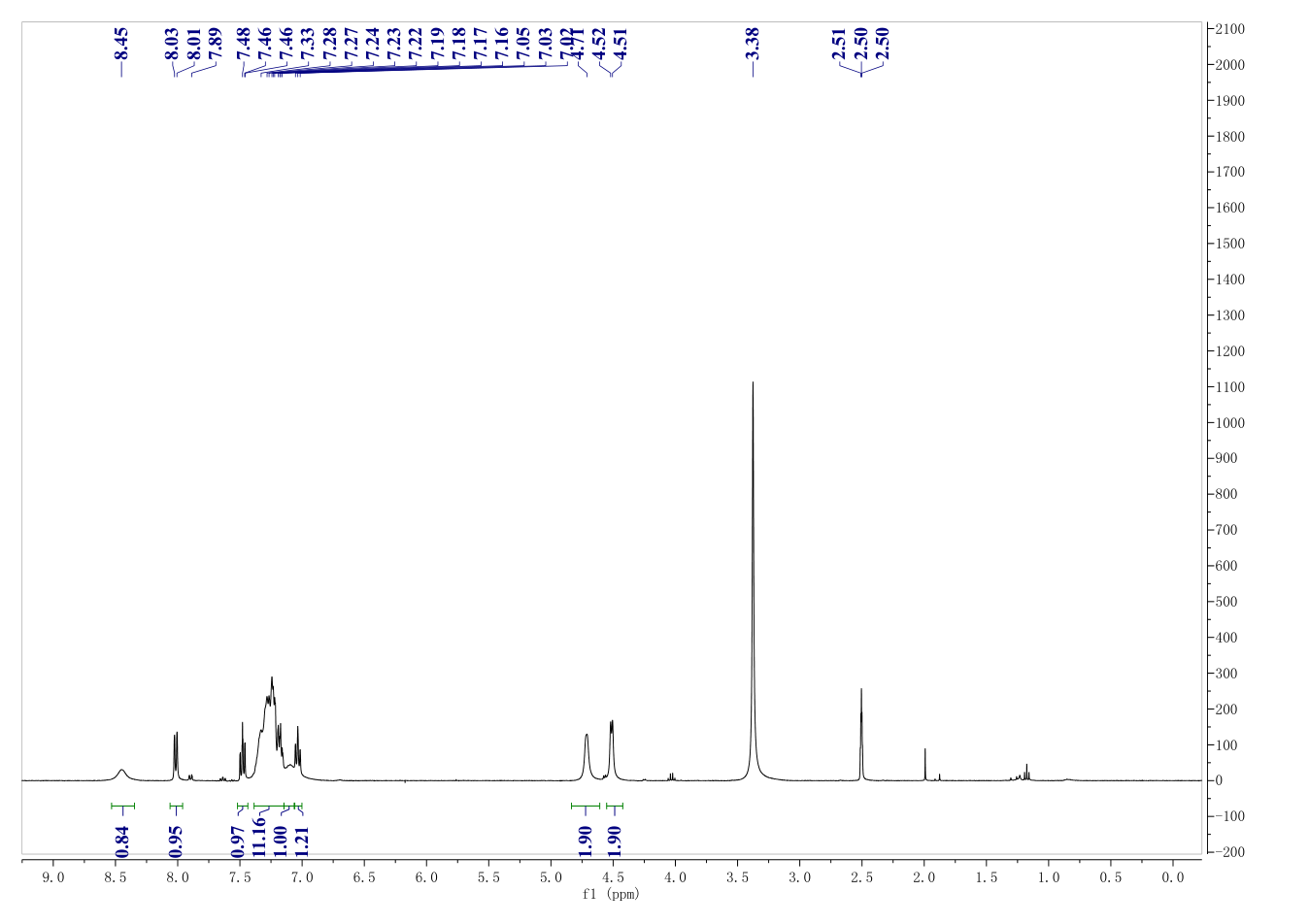The height and width of the screenshot is (924, 1309).
Task: Click the 6.5 x-axis tick label
Action: (364, 877)
